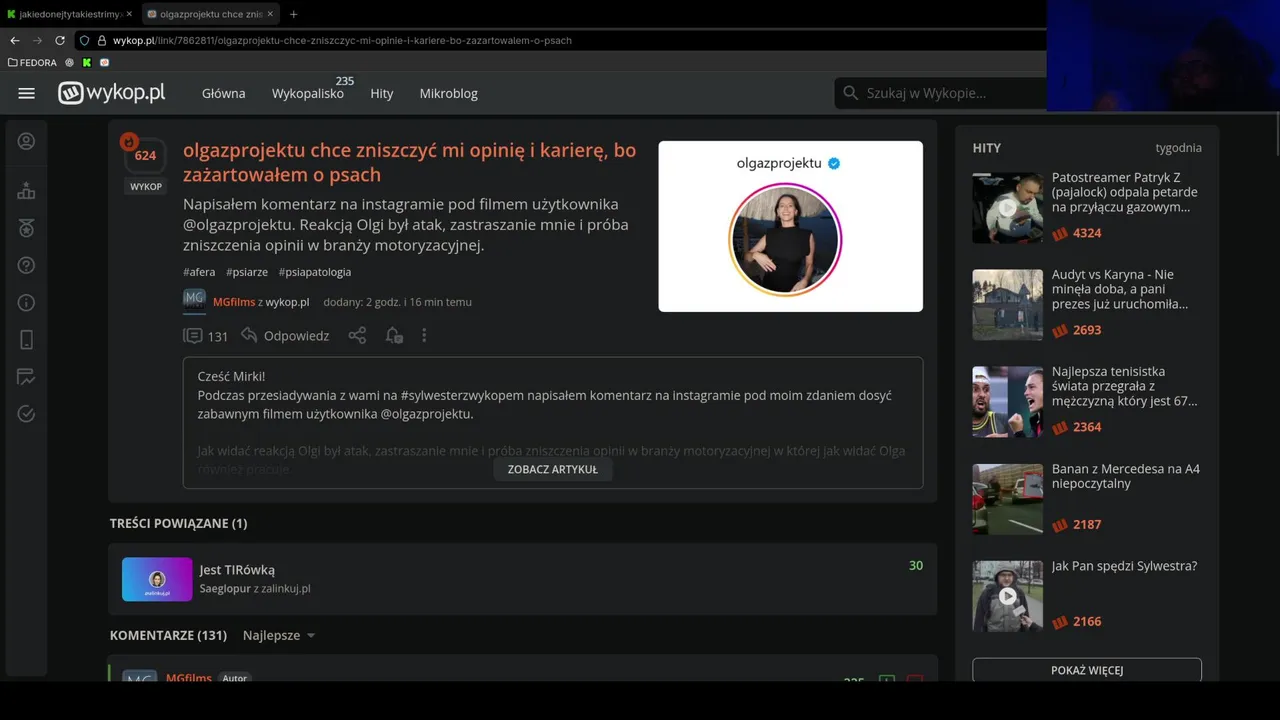This screenshot has height=720, width=1280.
Task: Open the mobile phone icon in sidebar
Action: 27,340
